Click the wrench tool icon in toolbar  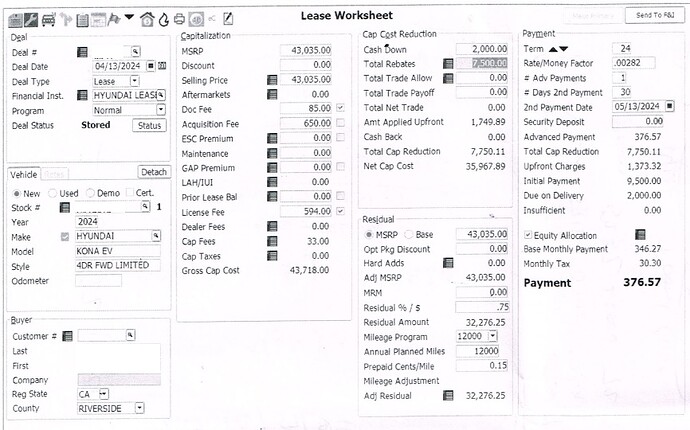click(30, 19)
